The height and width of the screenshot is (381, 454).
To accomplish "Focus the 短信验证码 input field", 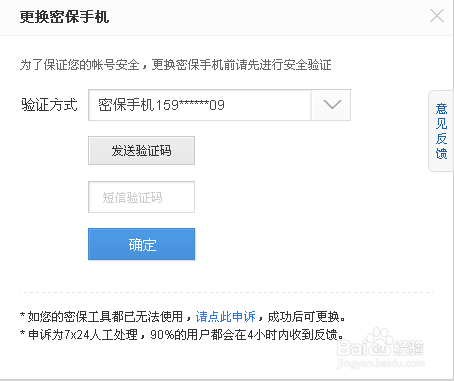I will coord(141,197).
